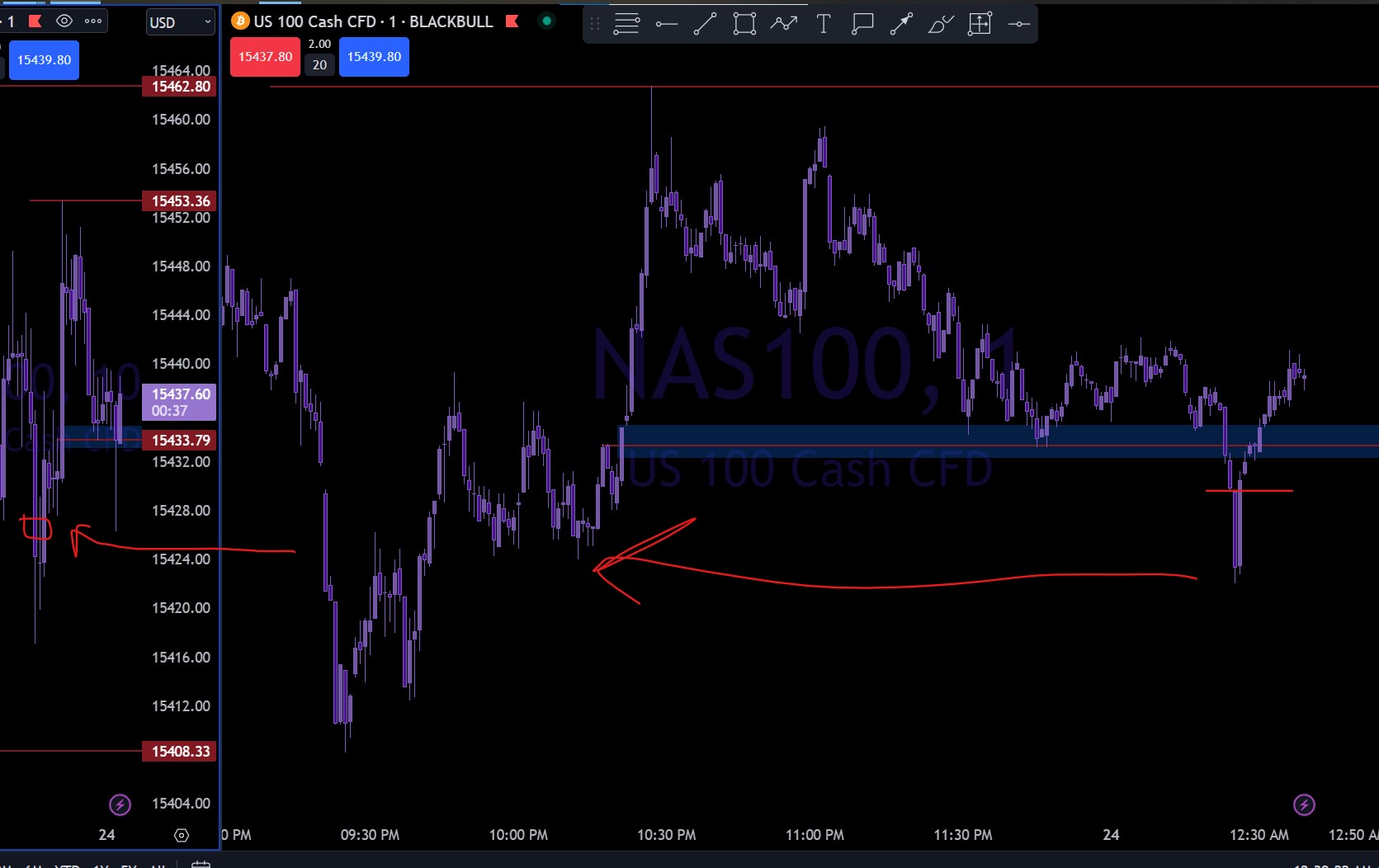The height and width of the screenshot is (868, 1379).
Task: Click the 11:30 PM time axis label
Action: [963, 835]
